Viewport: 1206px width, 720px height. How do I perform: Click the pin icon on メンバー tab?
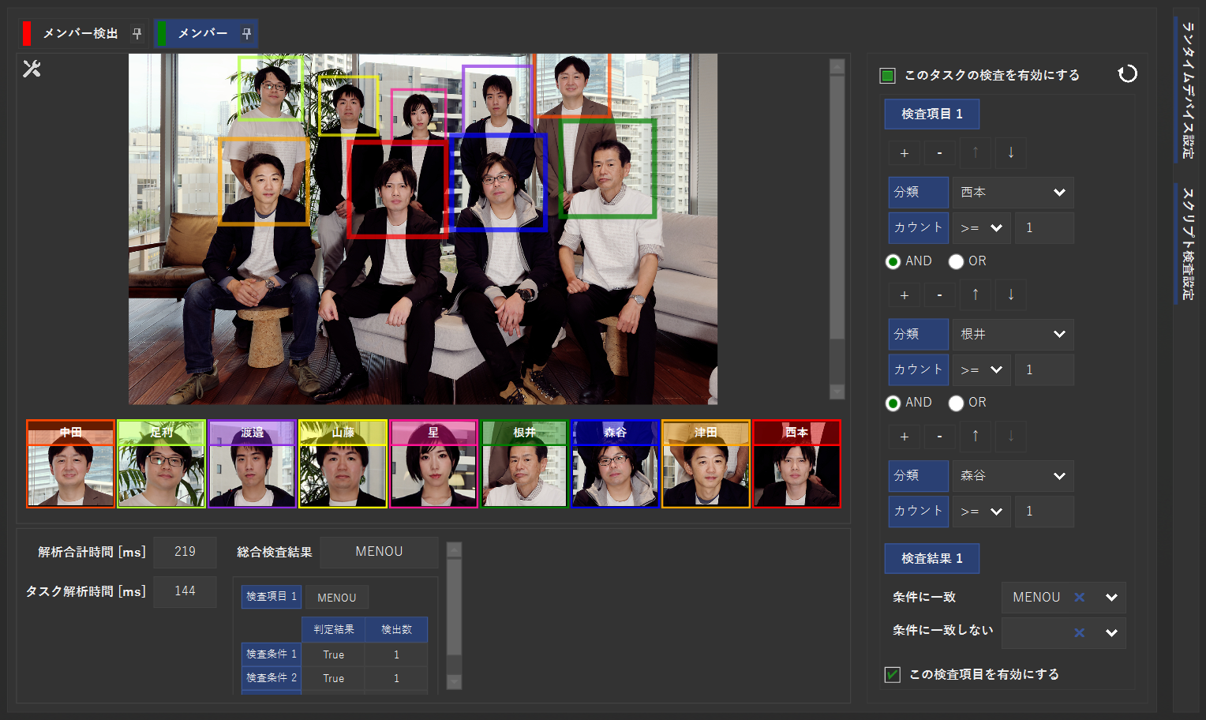[x=246, y=33]
